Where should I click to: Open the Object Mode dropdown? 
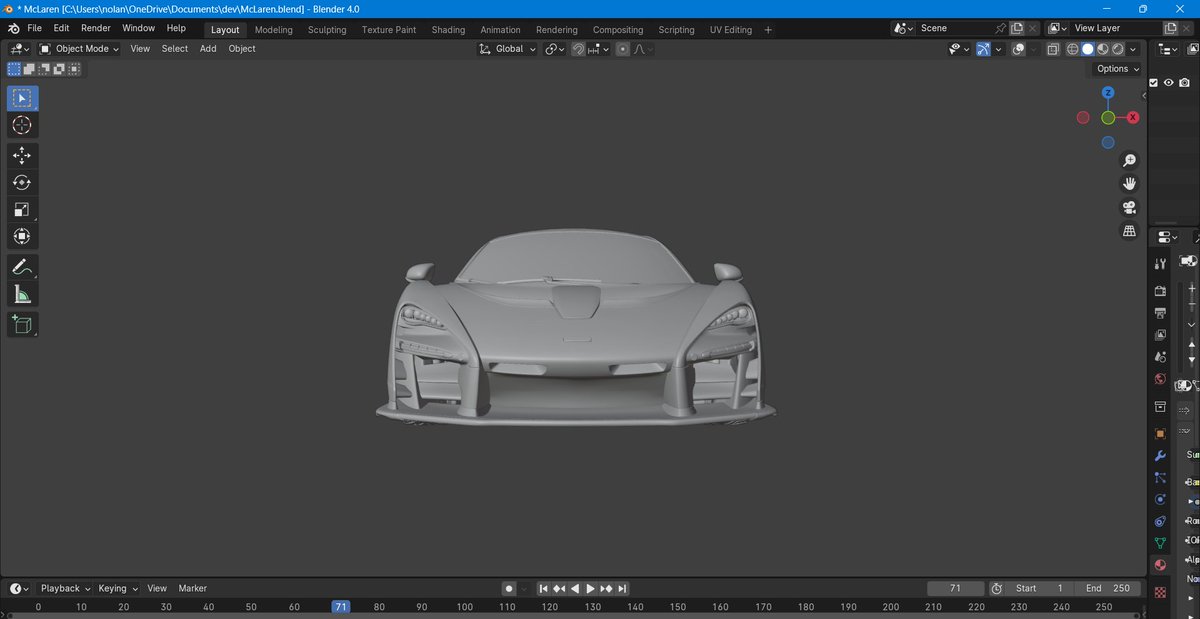tap(79, 49)
